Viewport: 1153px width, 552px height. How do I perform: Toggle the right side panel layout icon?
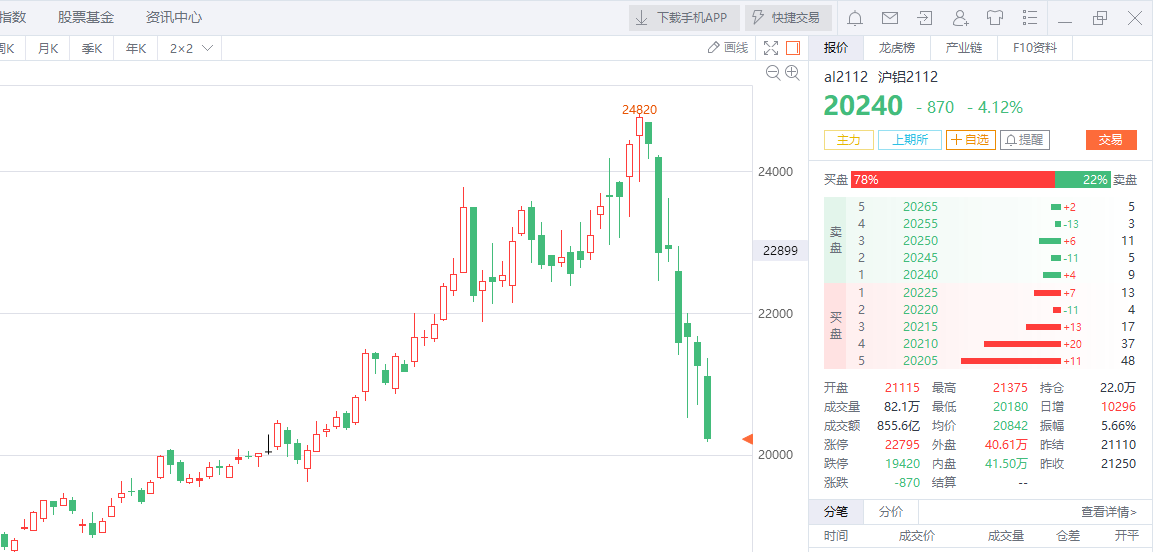tap(793, 48)
